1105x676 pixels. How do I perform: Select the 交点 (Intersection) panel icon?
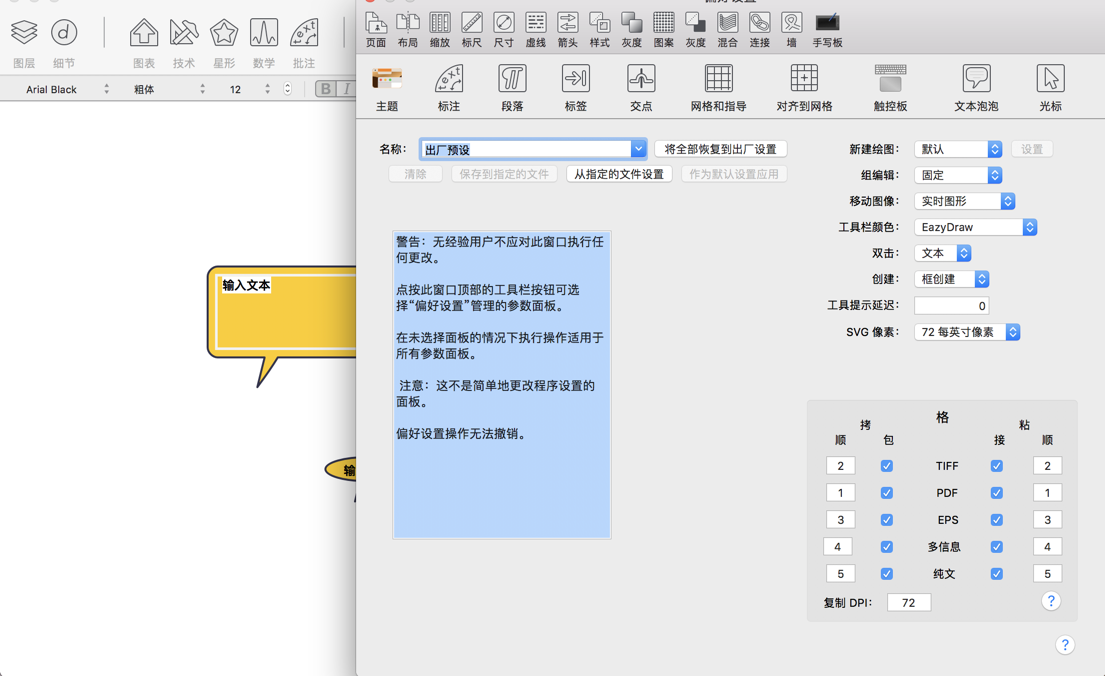coord(641,87)
